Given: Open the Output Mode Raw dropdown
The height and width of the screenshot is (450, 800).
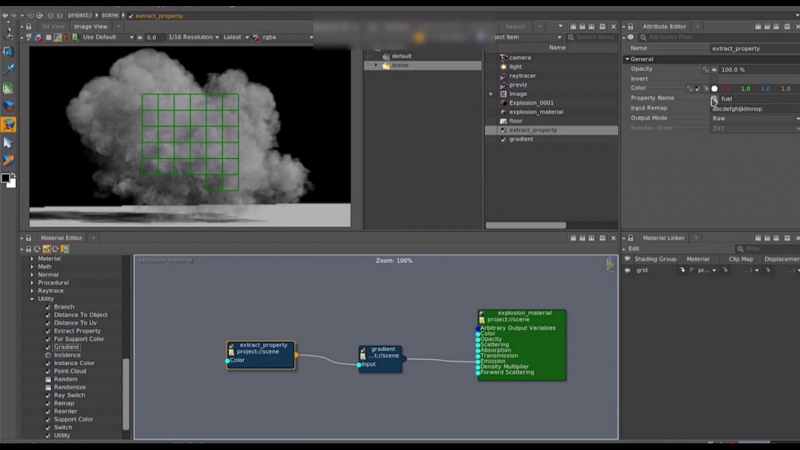Looking at the screenshot, I should tap(756, 118).
